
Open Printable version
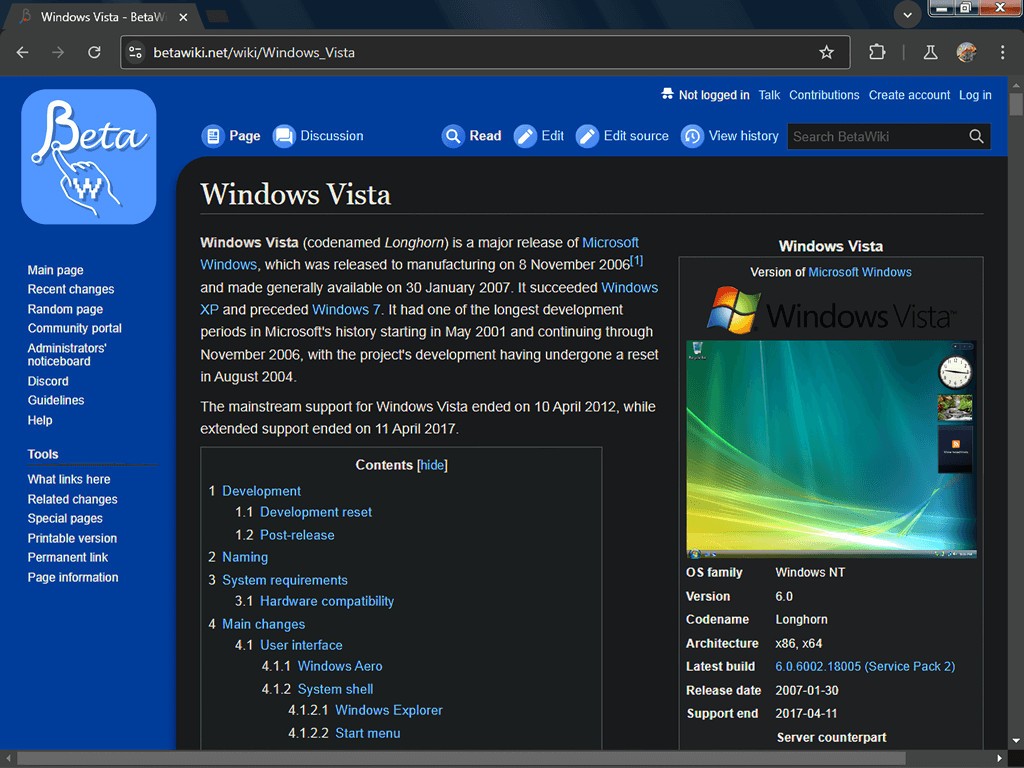[x=72, y=538]
